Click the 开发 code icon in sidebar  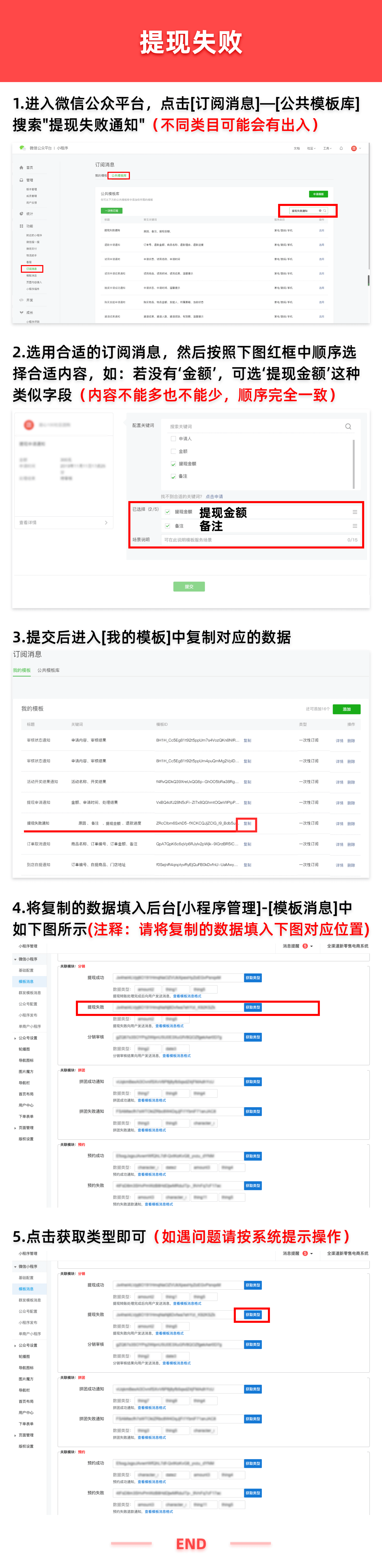click(x=21, y=300)
